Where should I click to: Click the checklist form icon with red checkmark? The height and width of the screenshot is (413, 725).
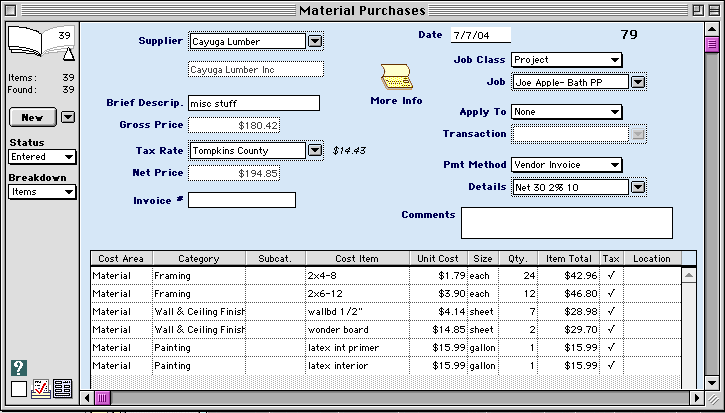pos(40,389)
